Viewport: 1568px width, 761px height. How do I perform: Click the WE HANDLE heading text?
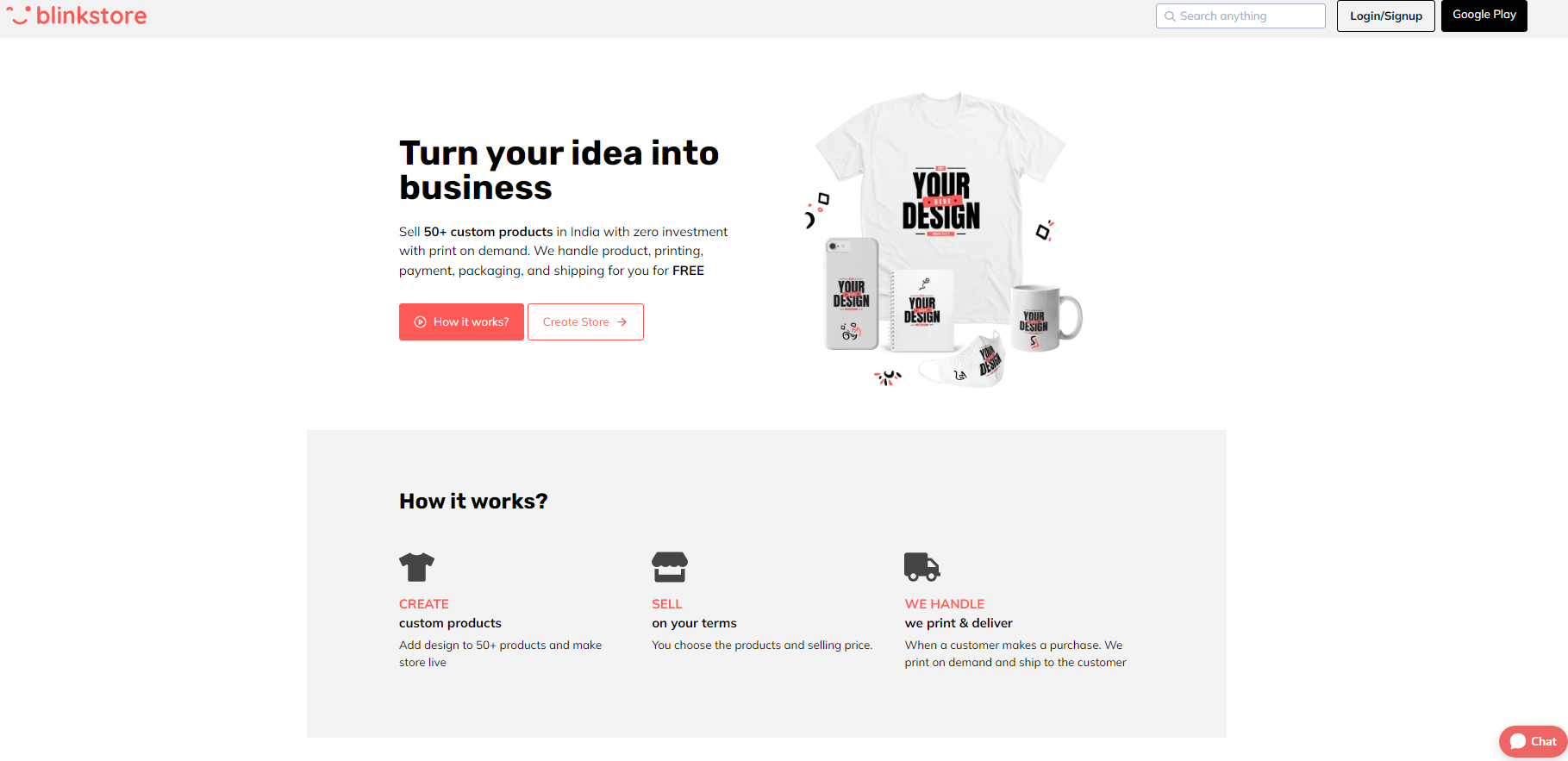coord(945,604)
